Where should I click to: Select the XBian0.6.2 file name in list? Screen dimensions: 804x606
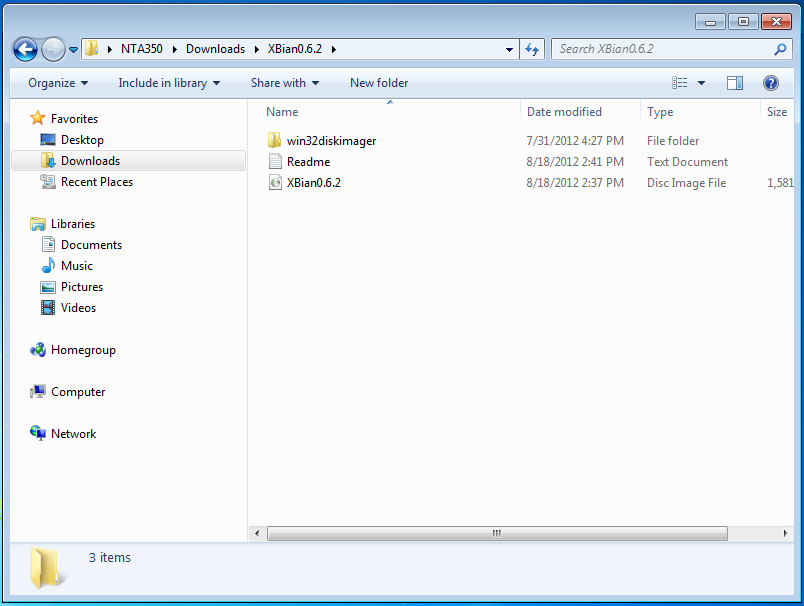pos(313,183)
